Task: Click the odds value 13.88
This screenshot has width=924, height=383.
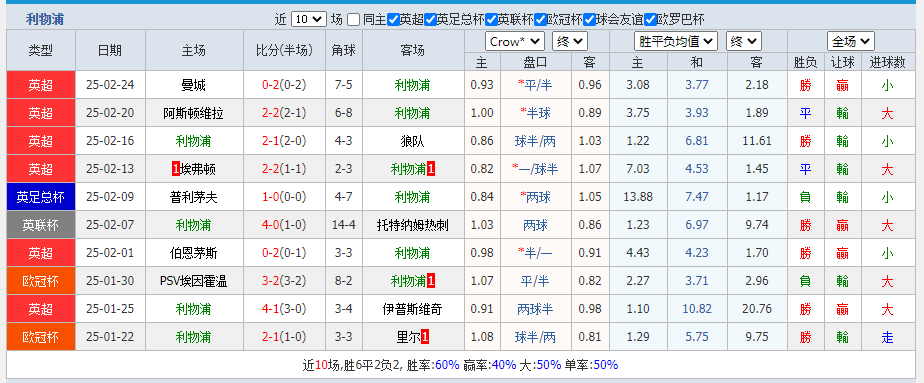Action: [x=638, y=197]
